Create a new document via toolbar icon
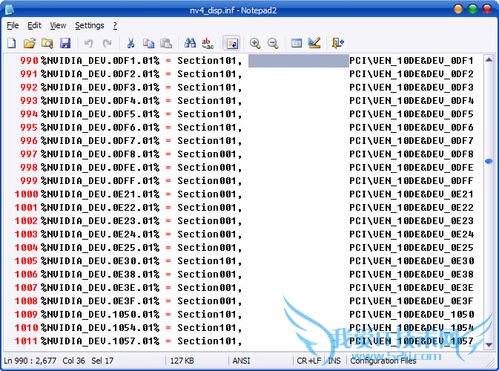 pos(12,43)
